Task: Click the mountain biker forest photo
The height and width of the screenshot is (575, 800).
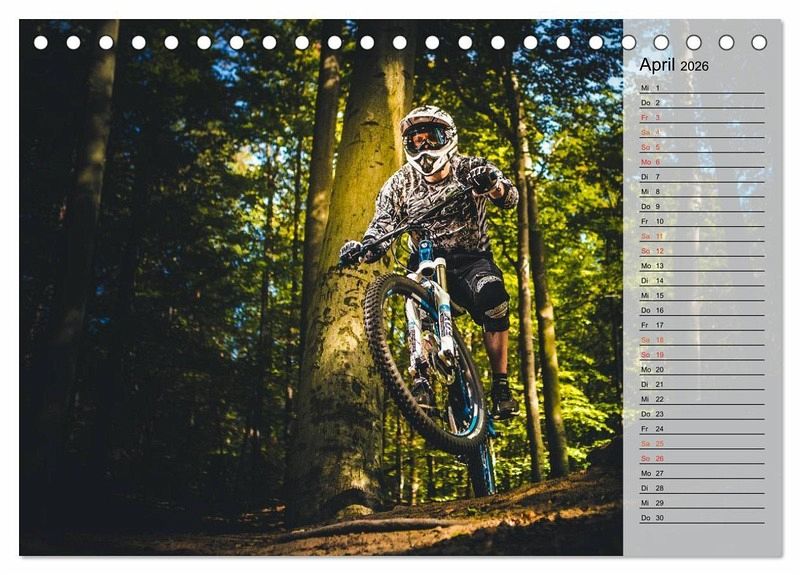Action: click(321, 287)
